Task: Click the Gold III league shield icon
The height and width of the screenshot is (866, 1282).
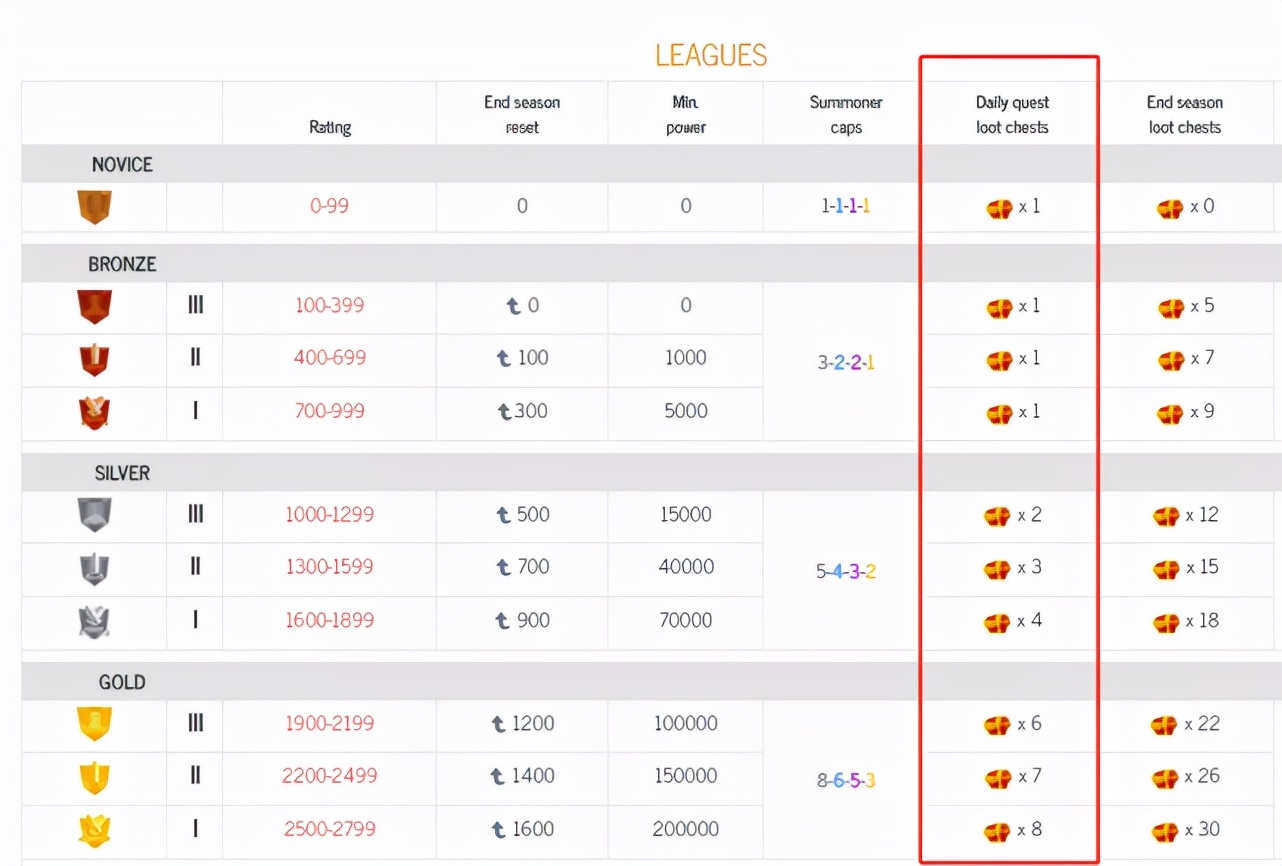Action: (94, 724)
